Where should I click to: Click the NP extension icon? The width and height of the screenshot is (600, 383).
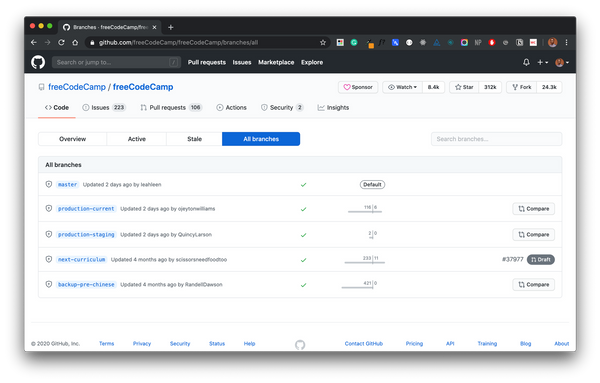(478, 42)
